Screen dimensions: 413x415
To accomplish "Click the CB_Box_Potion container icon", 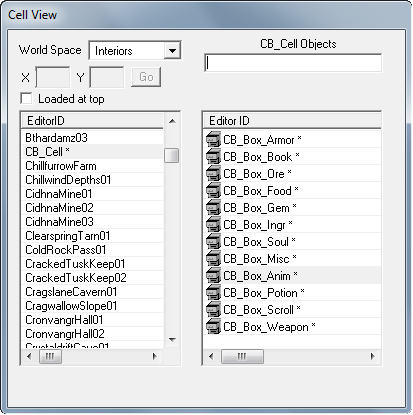I will 213,292.
